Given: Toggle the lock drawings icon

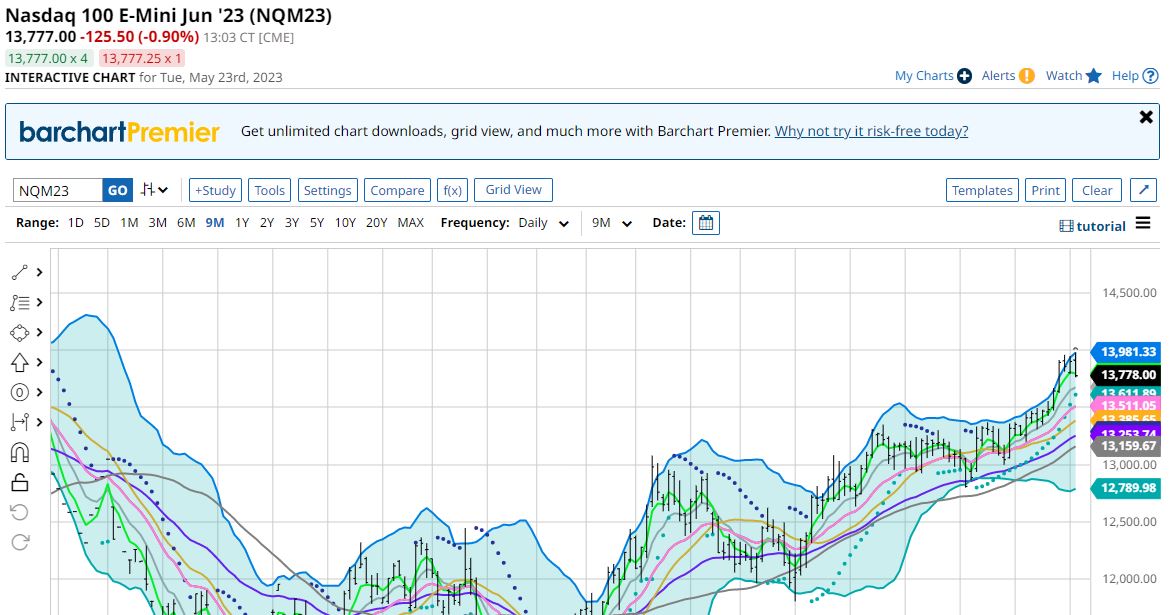Looking at the screenshot, I should tap(19, 482).
